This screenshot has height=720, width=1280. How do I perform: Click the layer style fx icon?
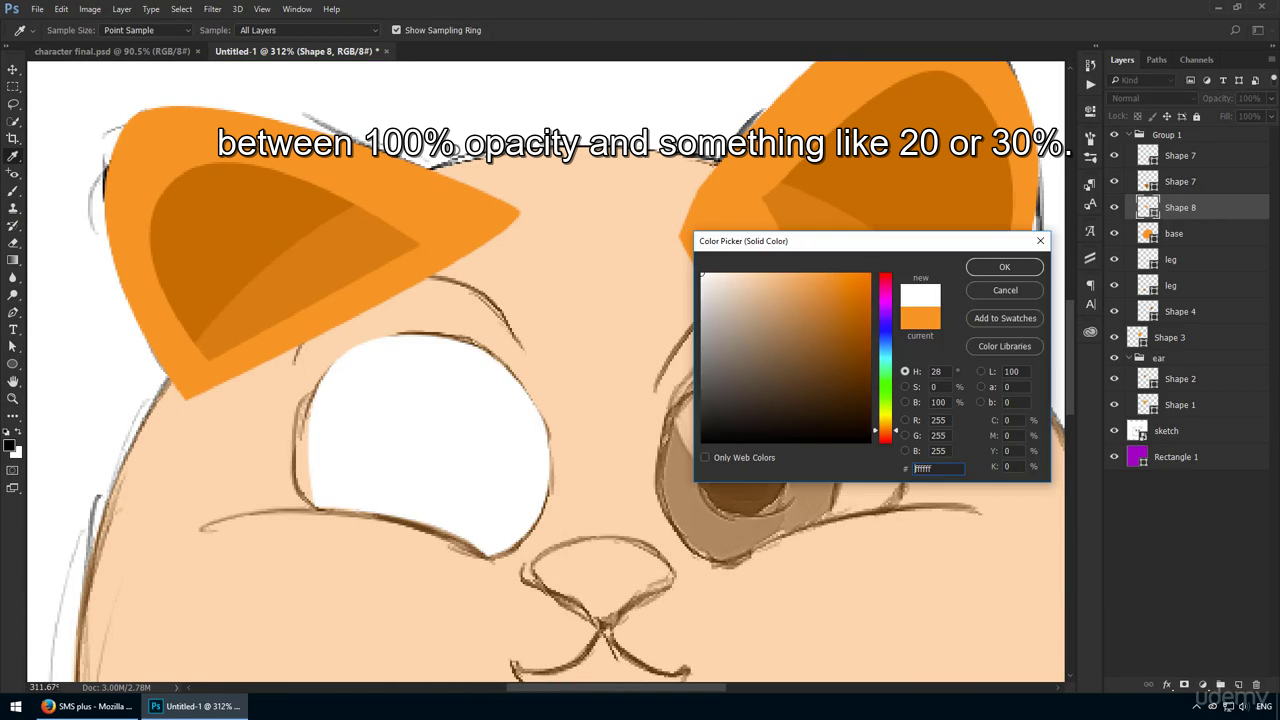click(x=1167, y=685)
